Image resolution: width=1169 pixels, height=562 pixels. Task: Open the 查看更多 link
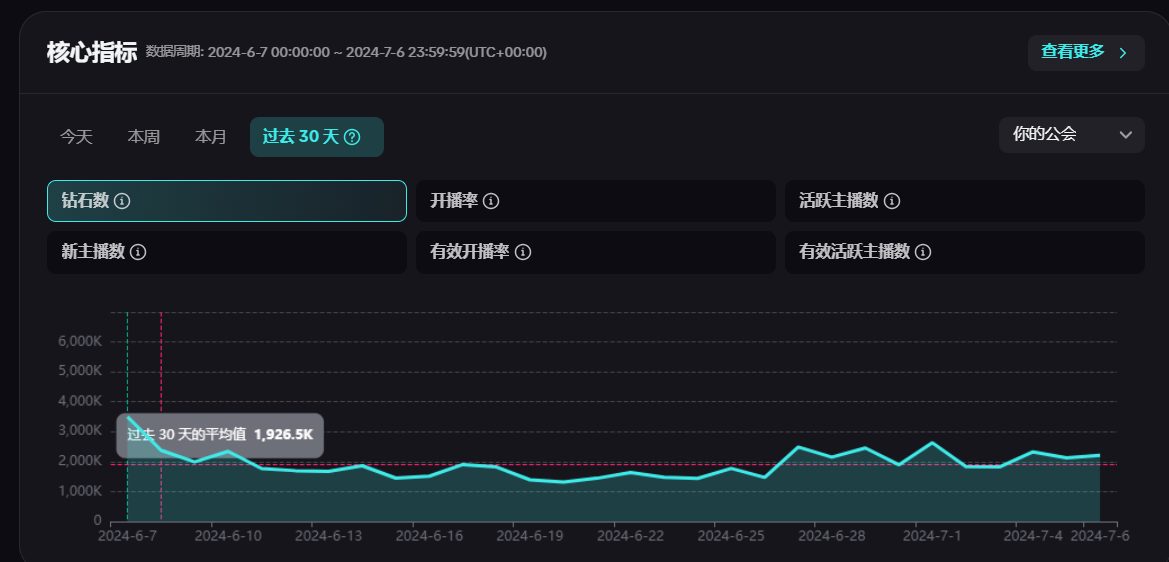click(1086, 52)
